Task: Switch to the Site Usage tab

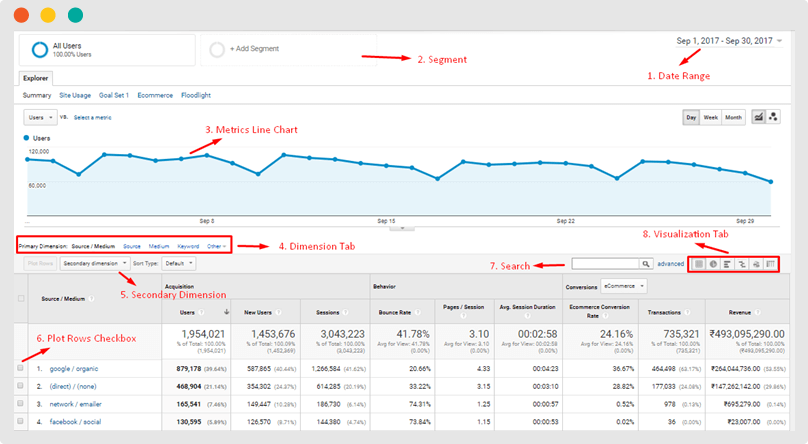Action: 75,95
